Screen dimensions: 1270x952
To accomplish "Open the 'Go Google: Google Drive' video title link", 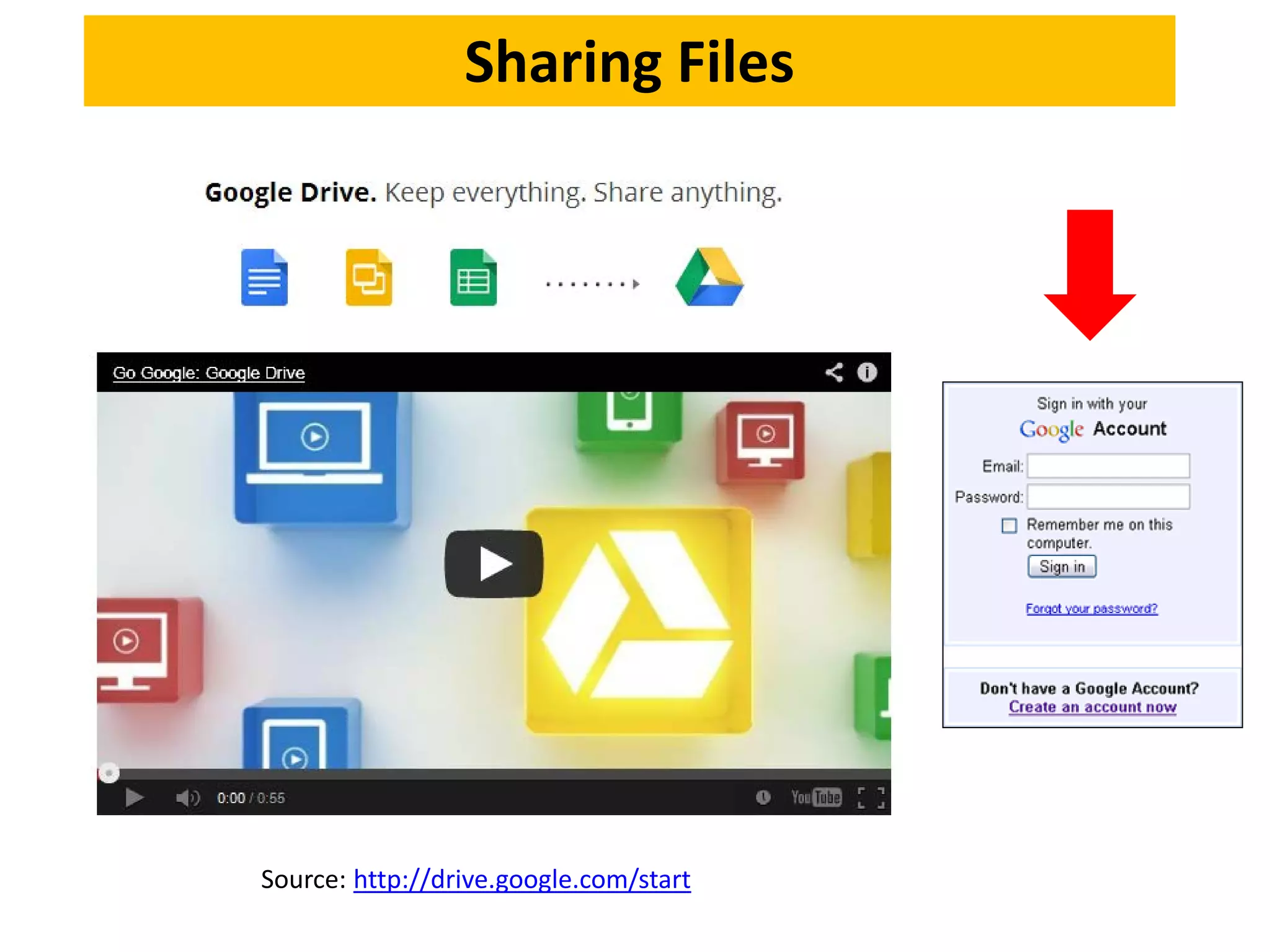I will pyautogui.click(x=209, y=372).
